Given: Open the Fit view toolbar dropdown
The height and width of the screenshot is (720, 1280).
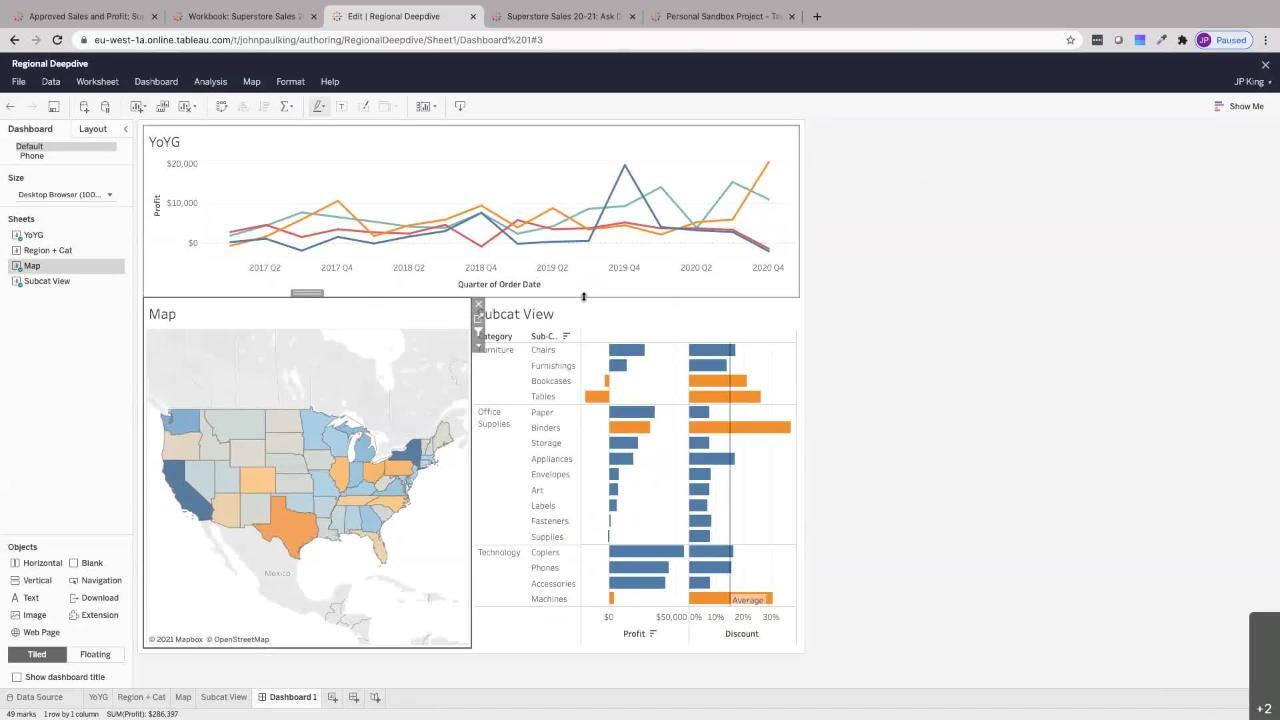Looking at the screenshot, I should point(426,106).
